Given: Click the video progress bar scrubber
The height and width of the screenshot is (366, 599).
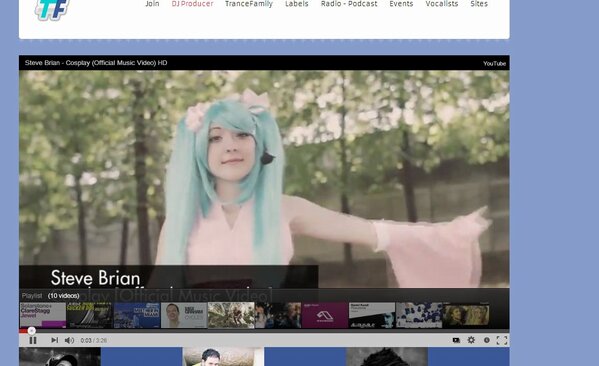Looking at the screenshot, I should point(32,331).
